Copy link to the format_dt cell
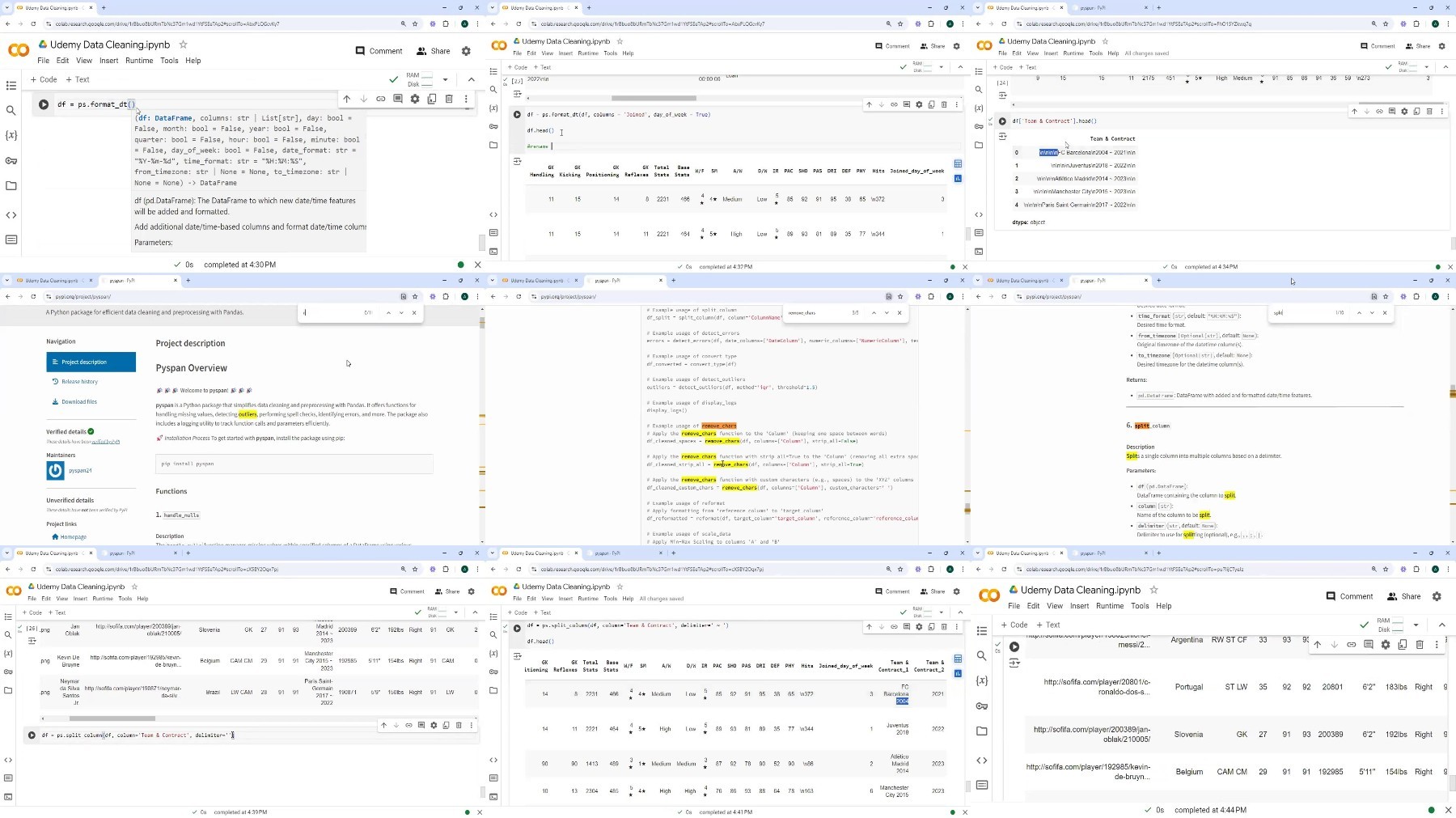Screen dimensions: 1456x818 (381, 99)
